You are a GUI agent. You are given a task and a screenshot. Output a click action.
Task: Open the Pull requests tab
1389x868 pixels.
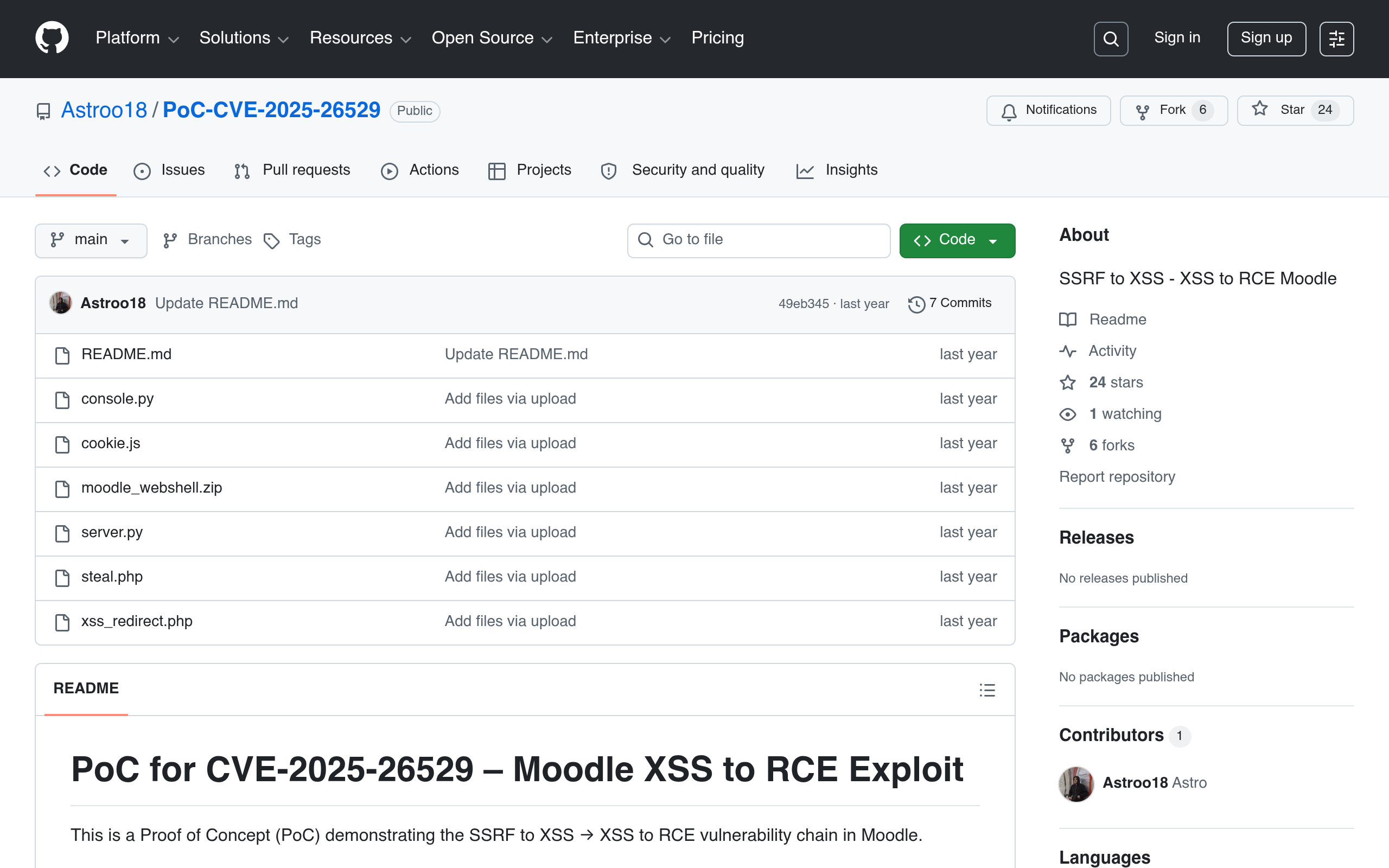[292, 170]
